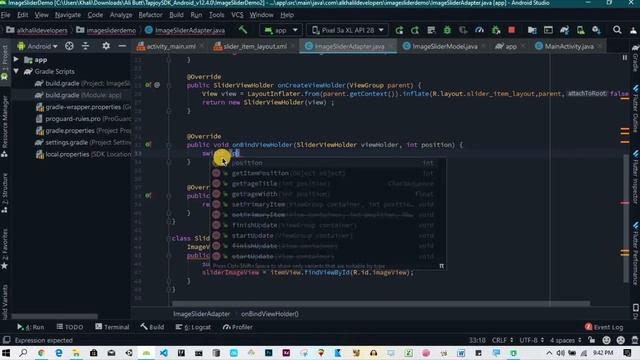The image size is (640, 360).
Task: Choose 'position' autocomplete suggestion
Action: pos(328,163)
